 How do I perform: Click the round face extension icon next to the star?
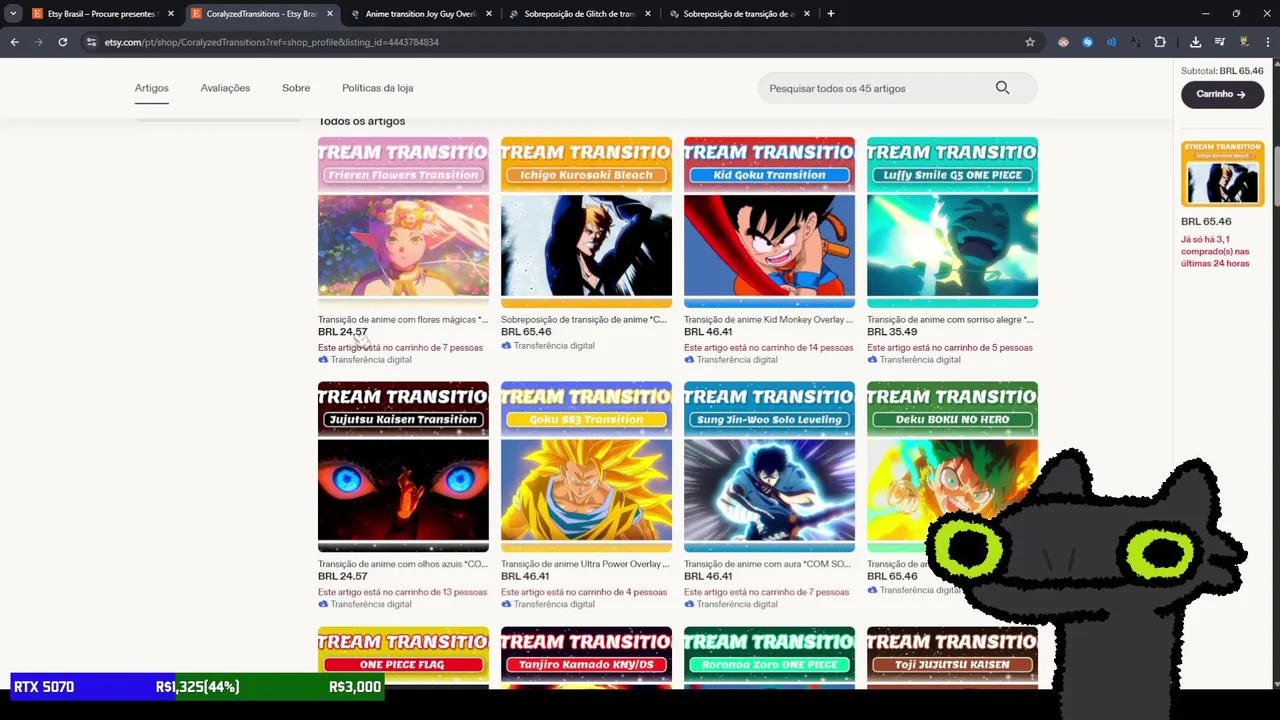pyautogui.click(x=1063, y=42)
